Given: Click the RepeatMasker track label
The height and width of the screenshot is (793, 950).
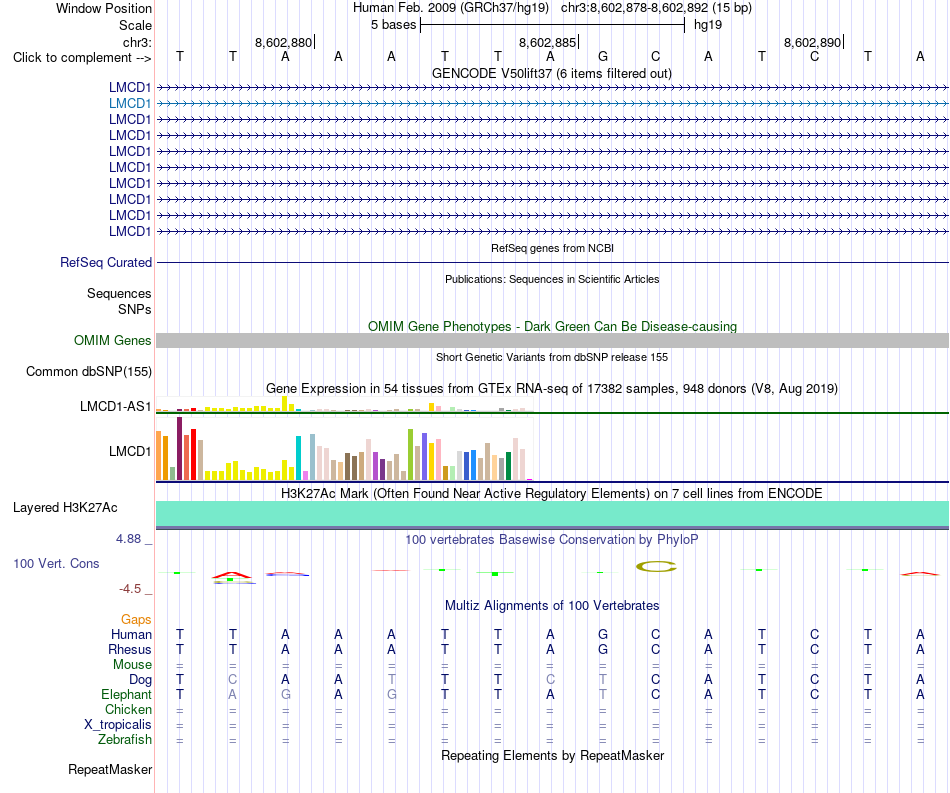Looking at the screenshot, I should tap(110, 769).
